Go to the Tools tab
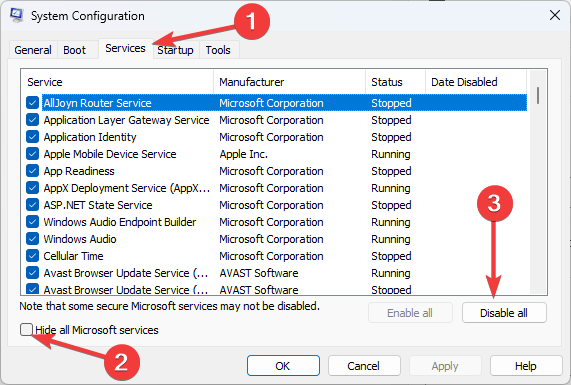 coord(218,50)
